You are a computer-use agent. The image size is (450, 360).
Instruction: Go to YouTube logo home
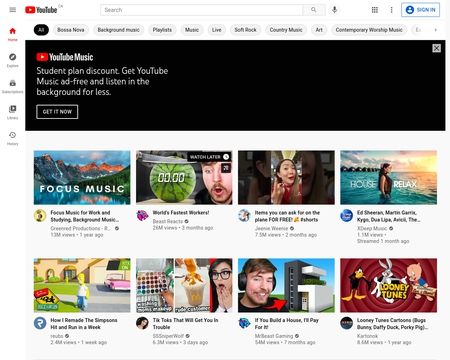pos(41,10)
